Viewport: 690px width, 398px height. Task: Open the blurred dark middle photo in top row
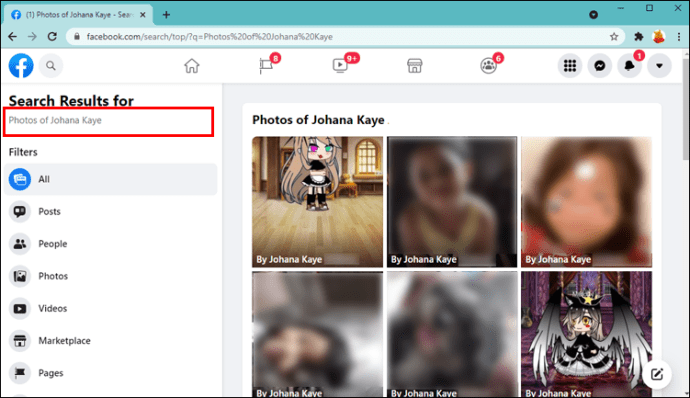pos(452,202)
